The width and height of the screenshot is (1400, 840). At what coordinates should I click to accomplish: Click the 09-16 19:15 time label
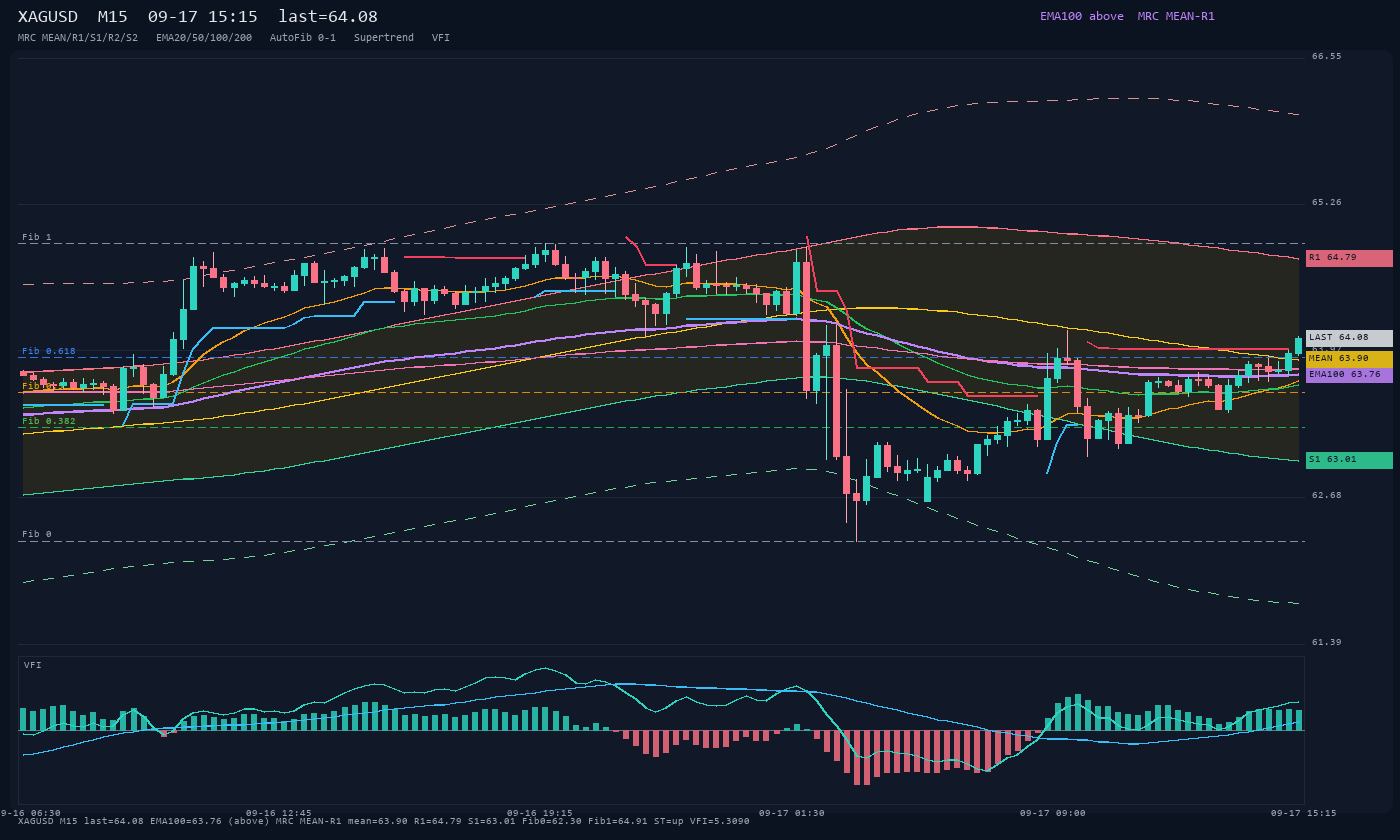click(x=540, y=813)
